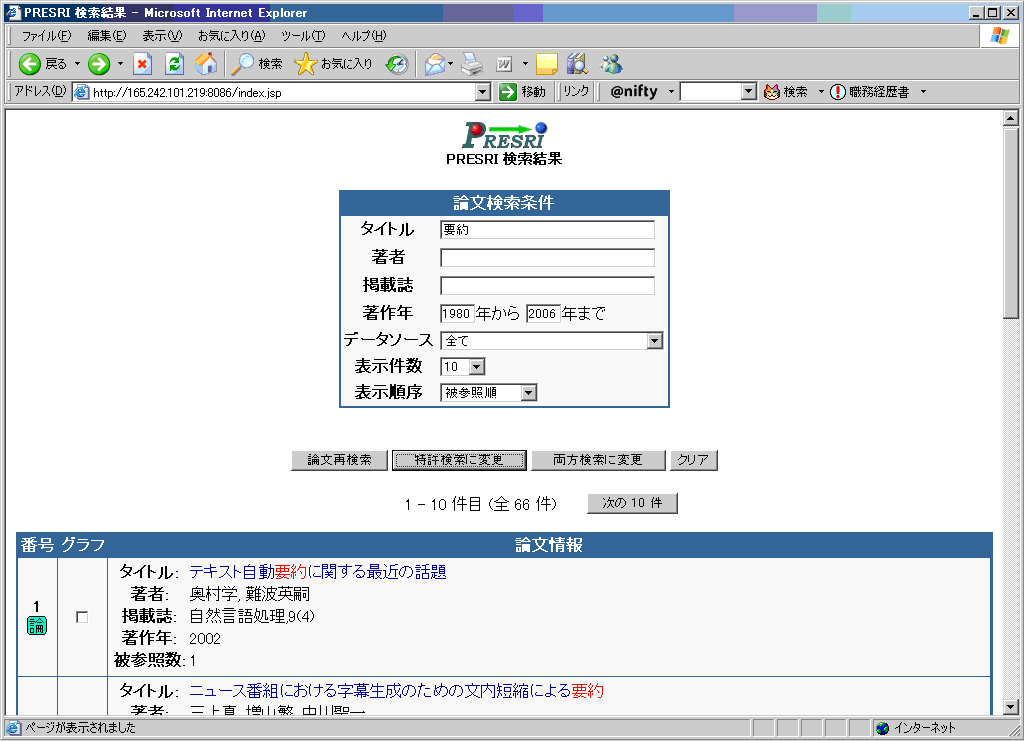1024x741 pixels.
Task: Open the Mail toolbar icon
Action: click(434, 64)
